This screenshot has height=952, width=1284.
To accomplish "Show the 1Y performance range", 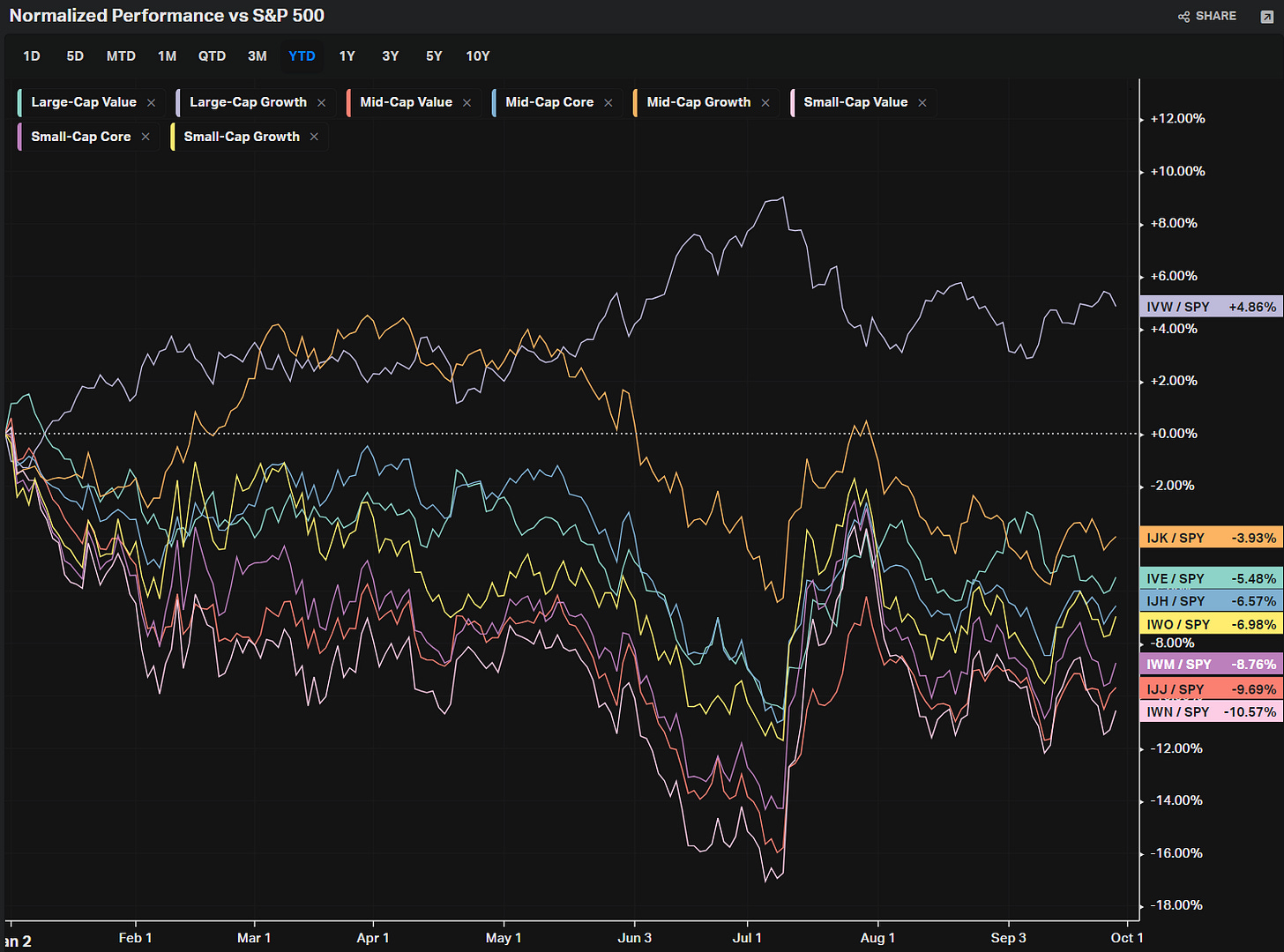I will [x=347, y=56].
